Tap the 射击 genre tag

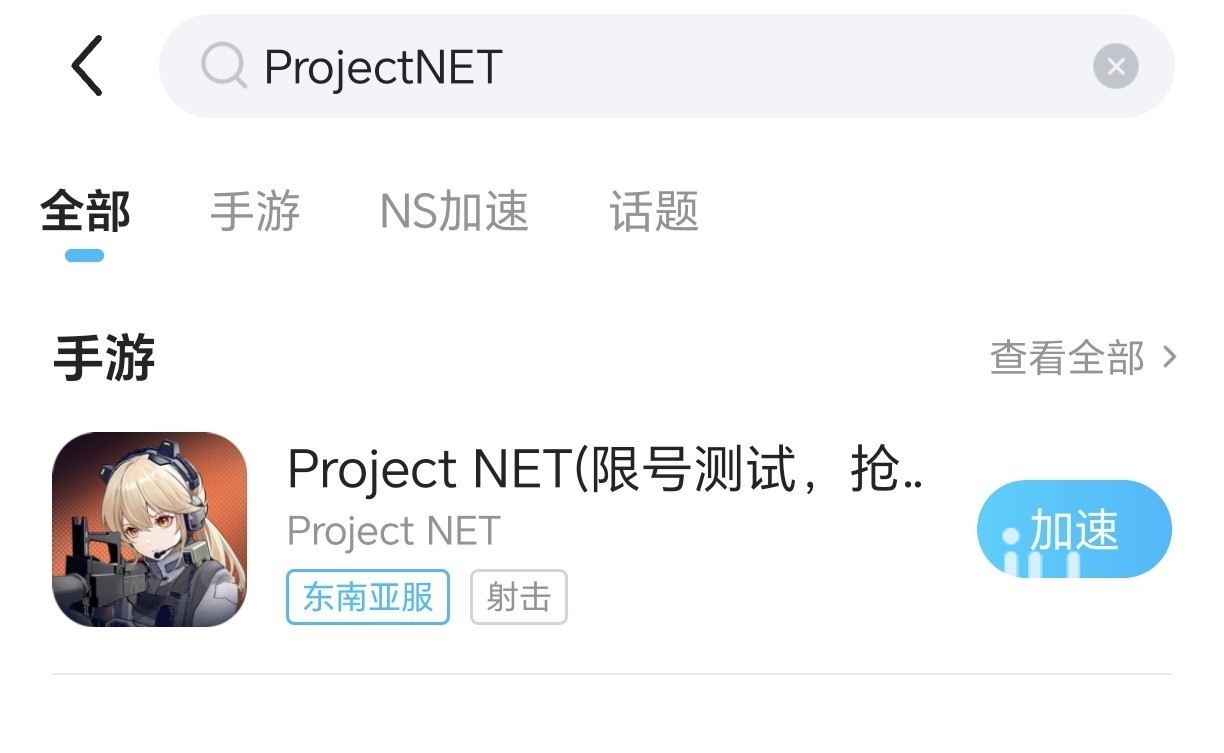(x=518, y=597)
